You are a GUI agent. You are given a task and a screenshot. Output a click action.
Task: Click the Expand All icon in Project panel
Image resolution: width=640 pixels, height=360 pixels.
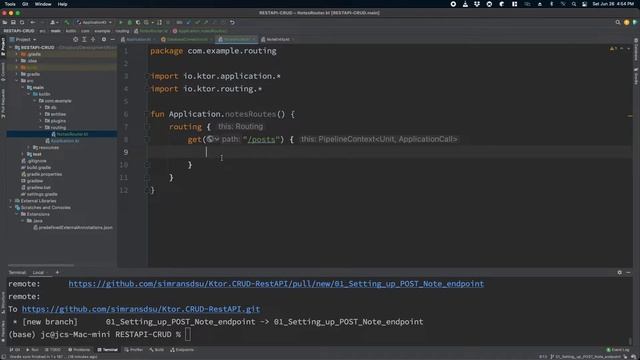(x=84, y=40)
